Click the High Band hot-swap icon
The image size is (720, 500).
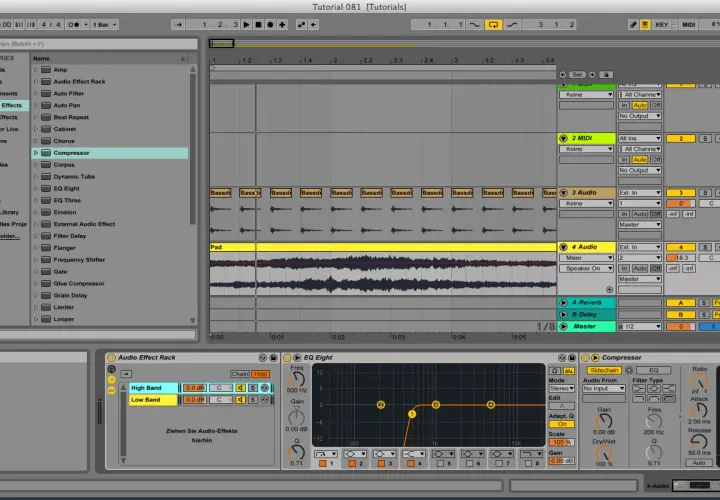coord(264,388)
